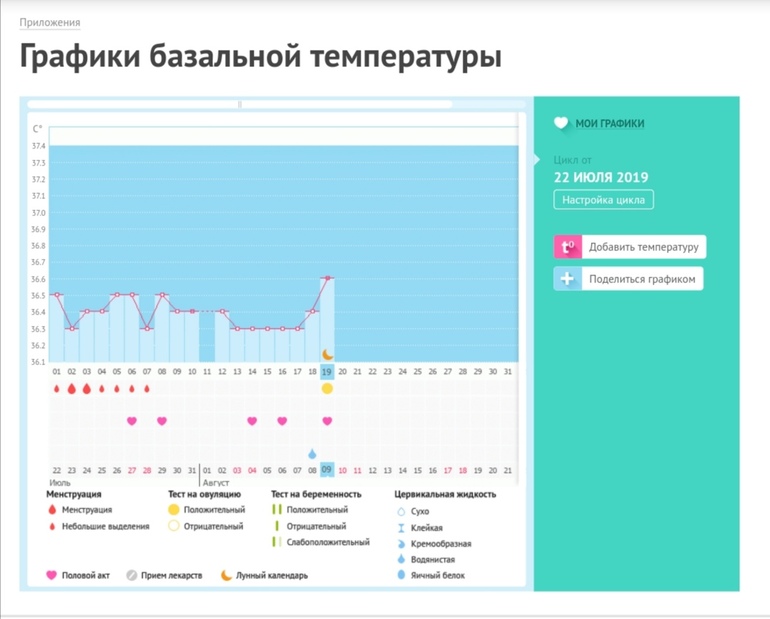
Task: Click the blue cervical fluid drop on cycle day 18
Action: tap(312, 454)
